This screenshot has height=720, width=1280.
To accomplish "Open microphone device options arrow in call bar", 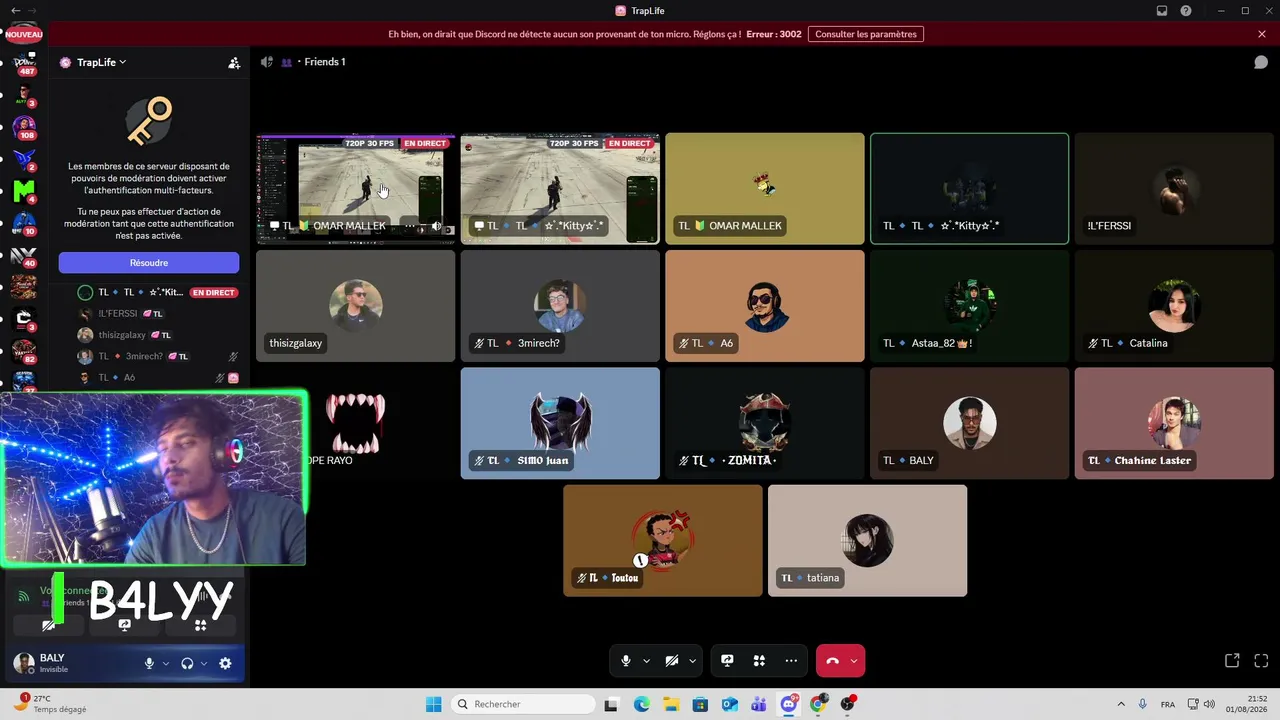I will (646, 661).
